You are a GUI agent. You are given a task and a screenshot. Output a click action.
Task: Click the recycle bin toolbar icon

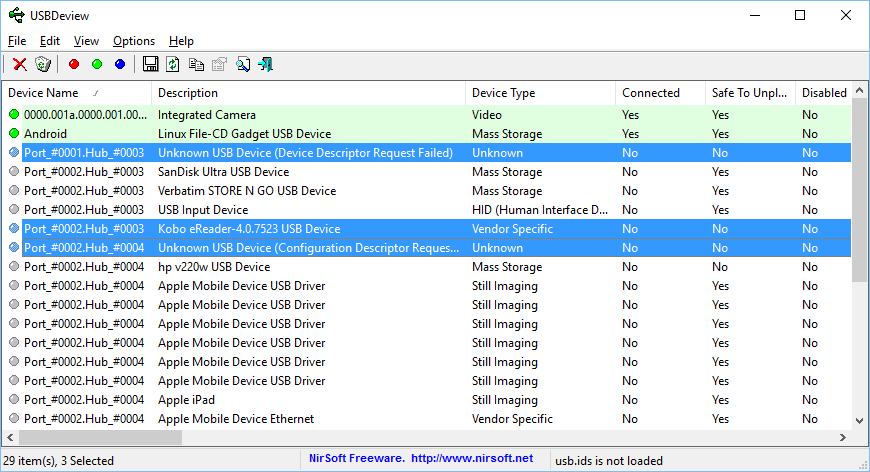coord(42,64)
